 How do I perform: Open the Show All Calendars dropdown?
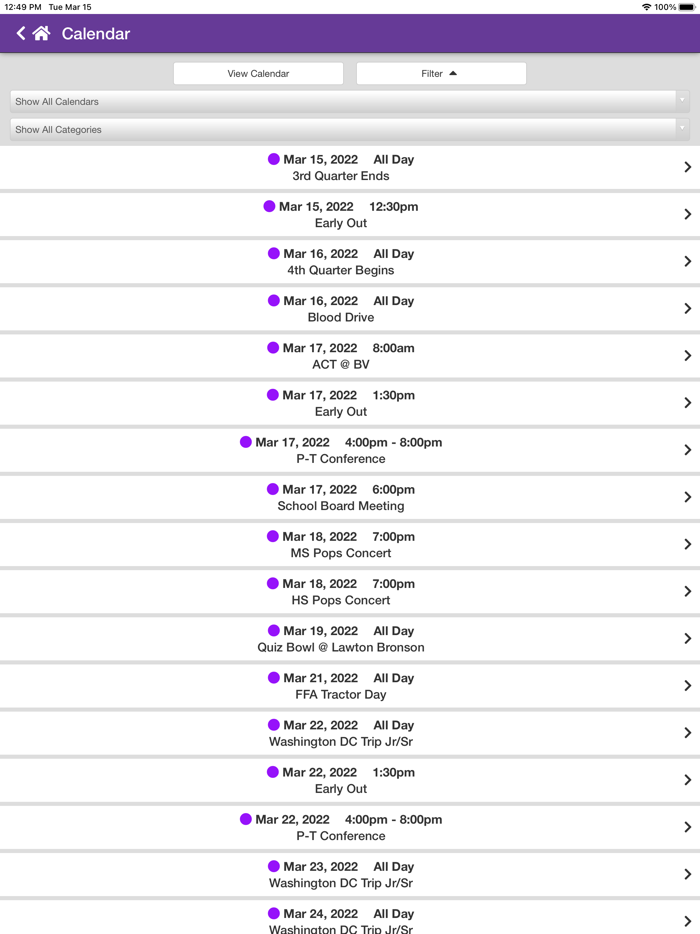tap(350, 102)
